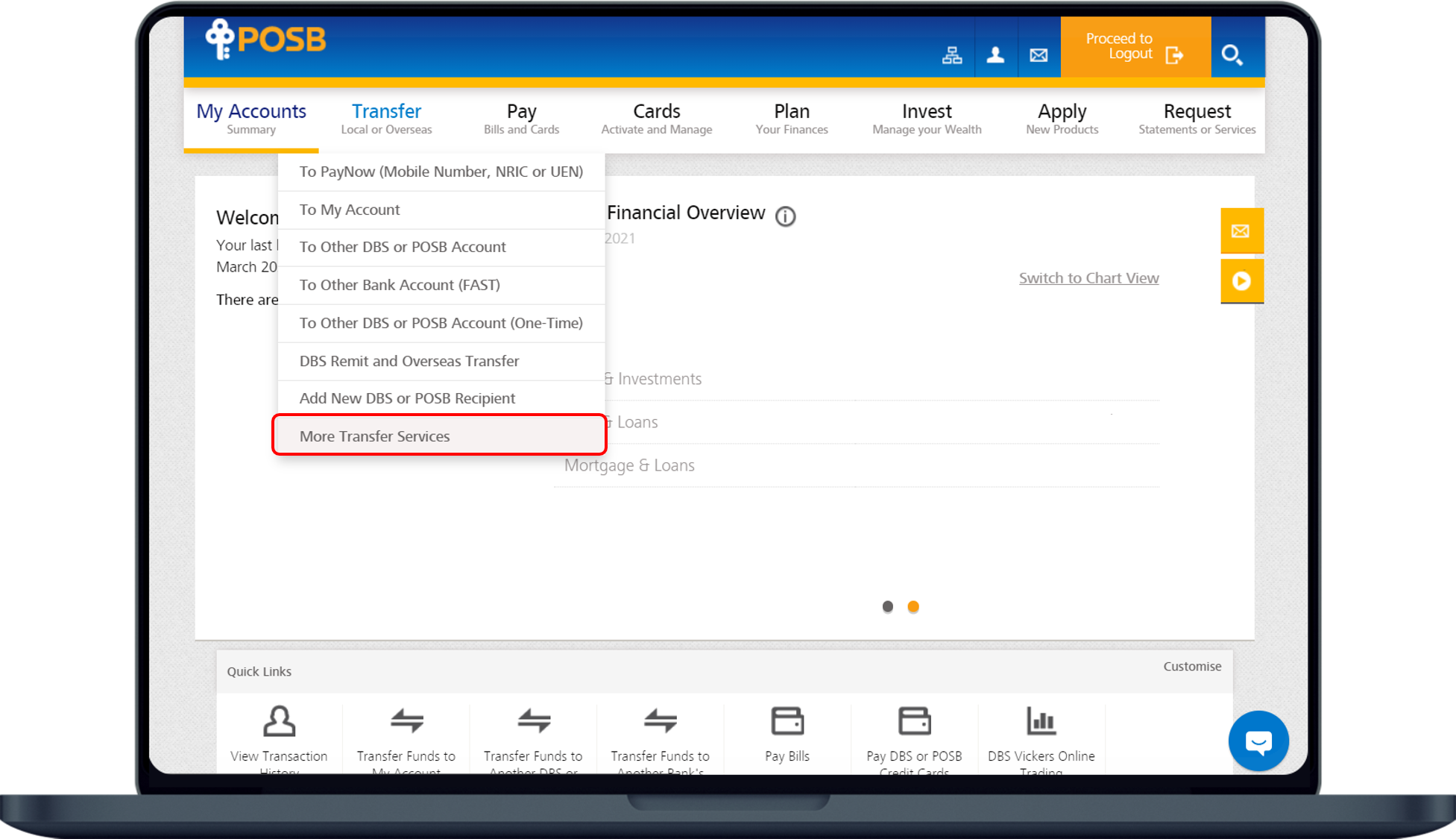
Task: Open the user profile icon
Action: click(995, 54)
